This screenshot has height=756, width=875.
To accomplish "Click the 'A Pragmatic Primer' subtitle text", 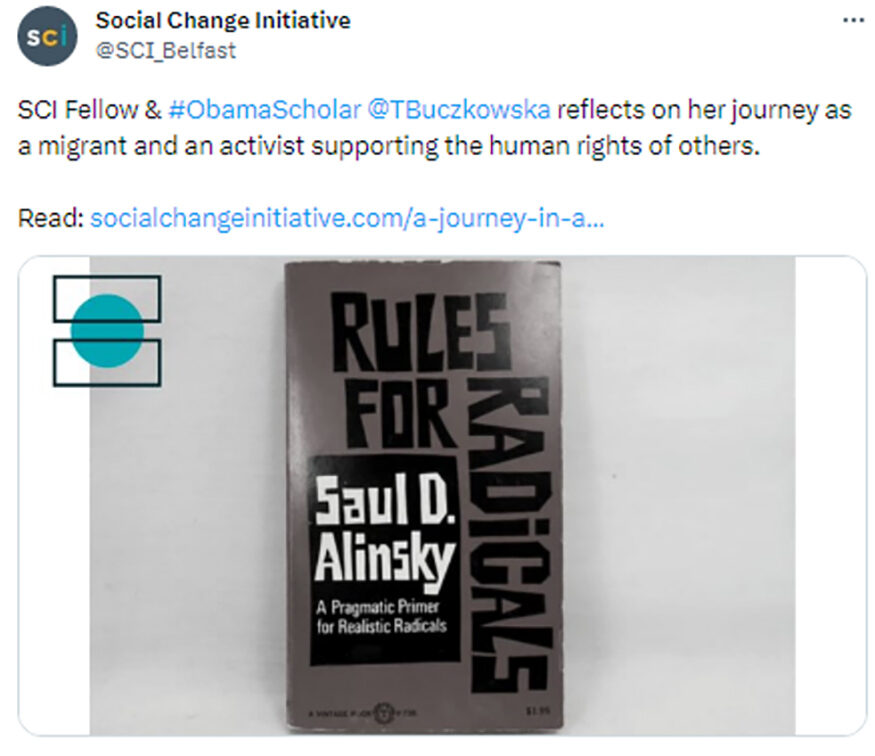I will click(x=381, y=616).
